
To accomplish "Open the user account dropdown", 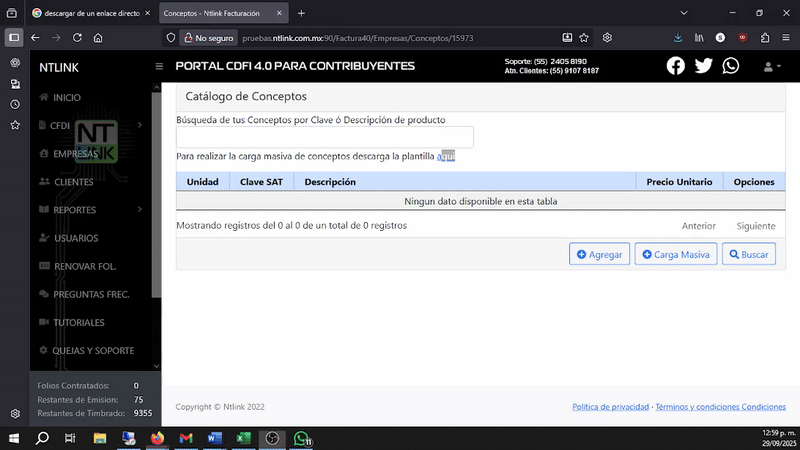I will 772,67.
